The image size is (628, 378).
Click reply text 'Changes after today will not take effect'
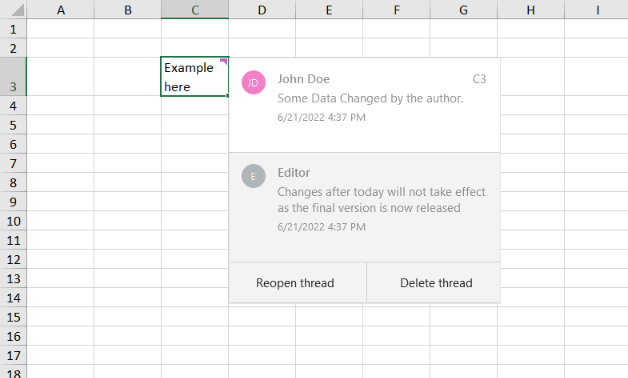pos(381,192)
